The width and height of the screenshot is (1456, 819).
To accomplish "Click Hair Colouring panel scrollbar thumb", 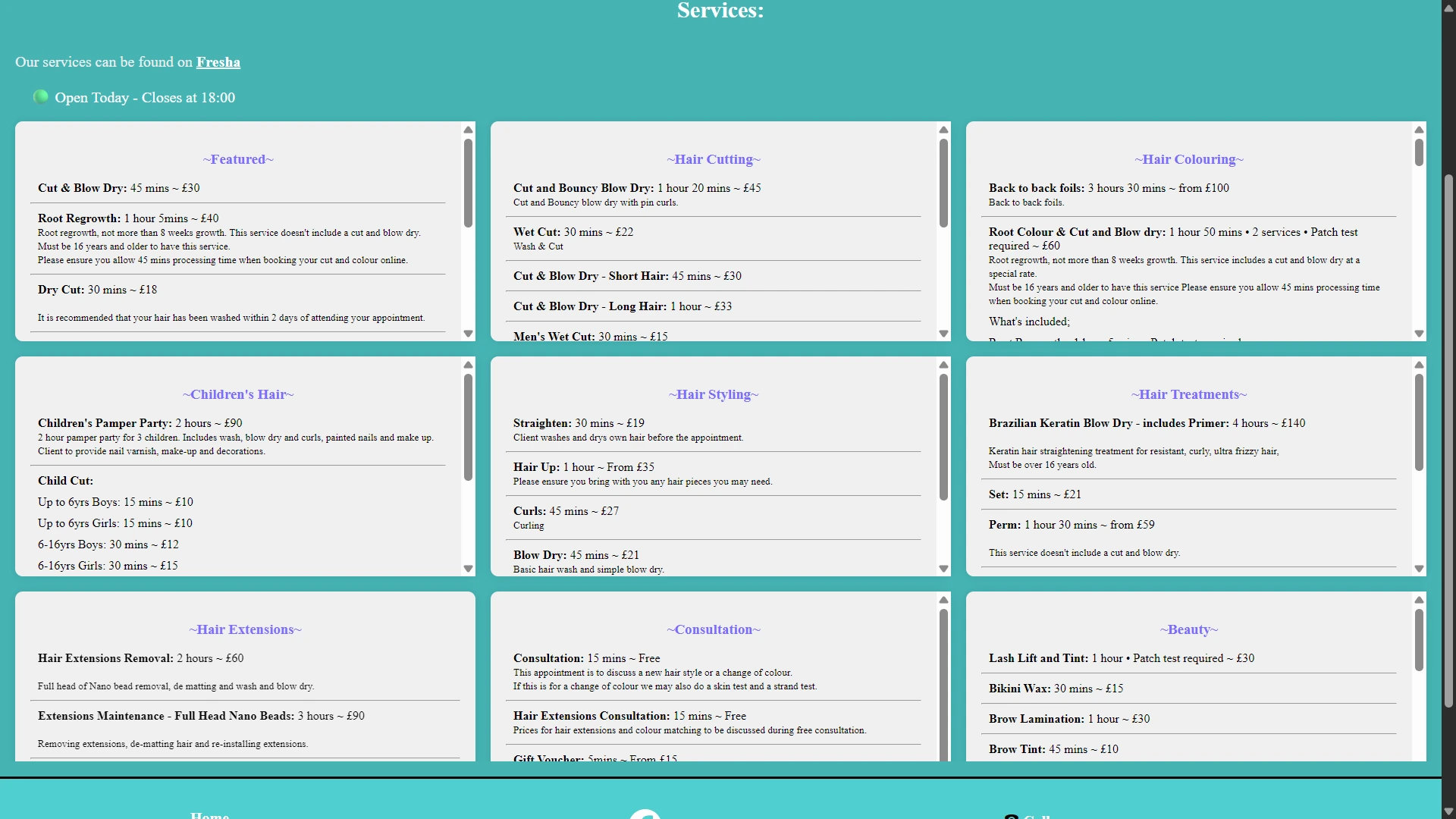I will [1419, 152].
